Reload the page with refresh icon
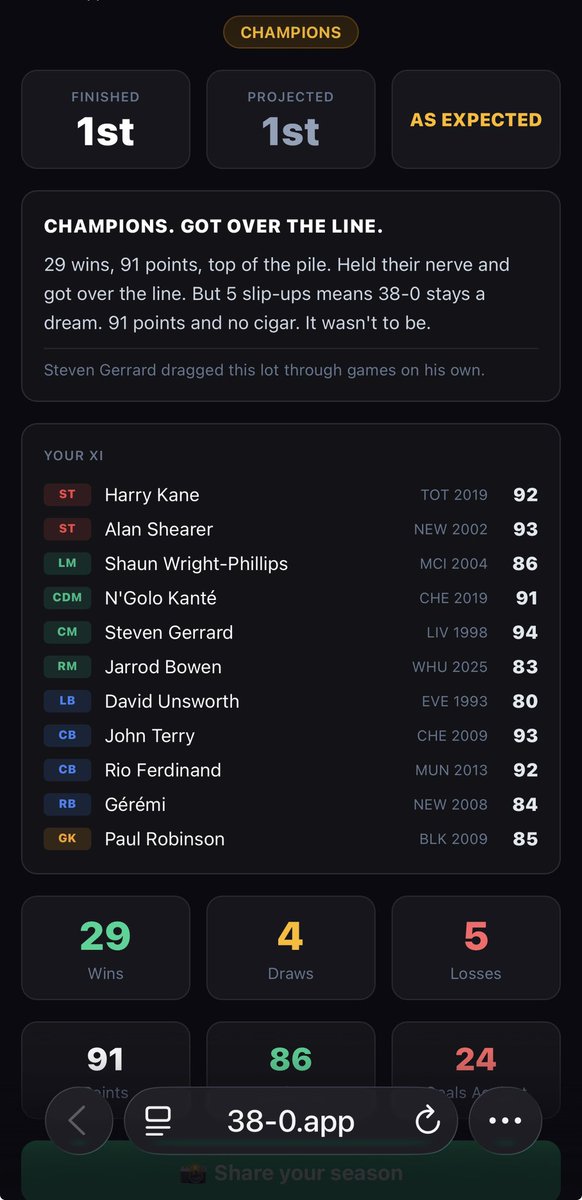Screen dimensions: 582x1200 click(427, 1121)
